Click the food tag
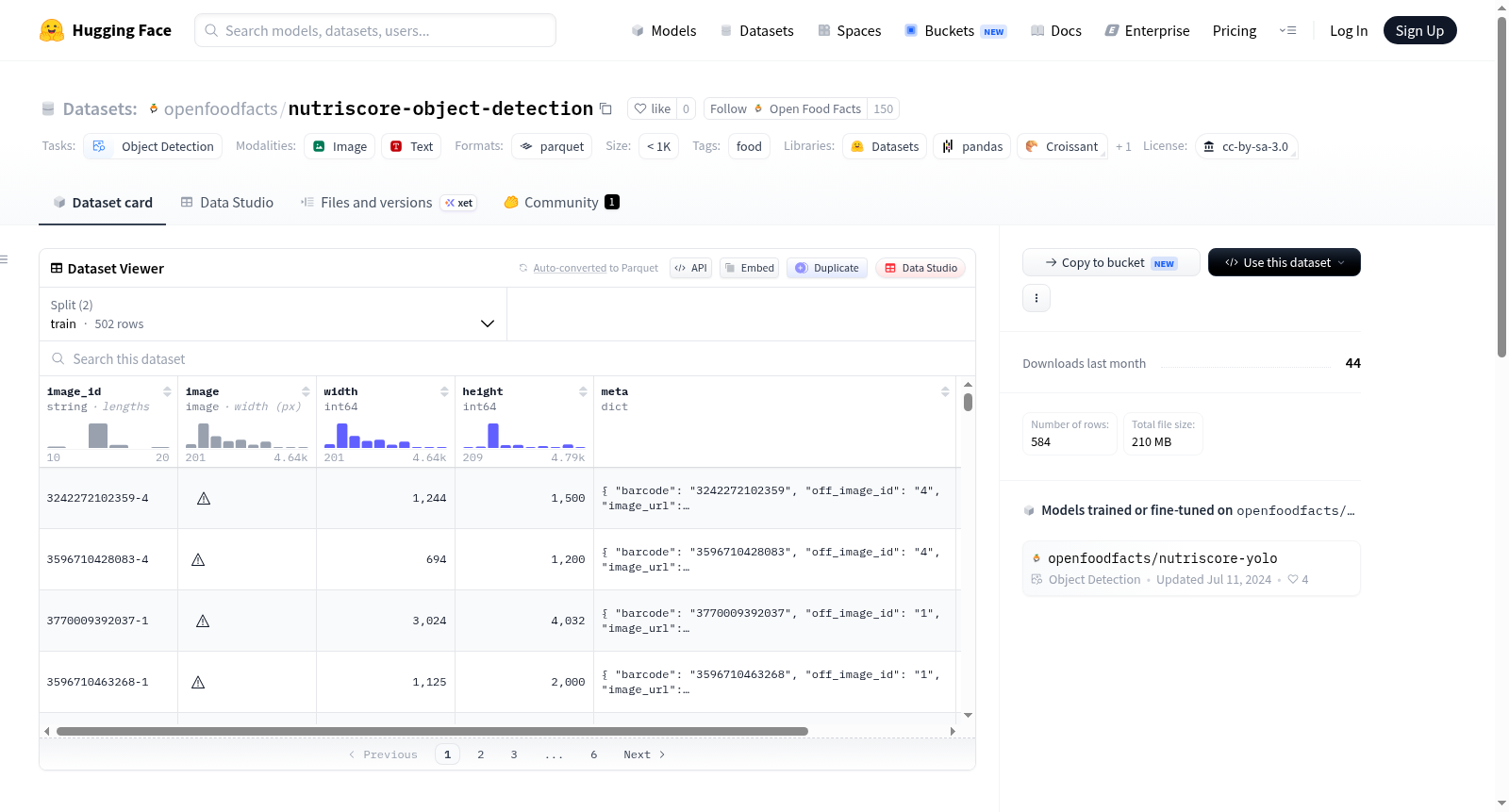The image size is (1509, 812). [749, 146]
